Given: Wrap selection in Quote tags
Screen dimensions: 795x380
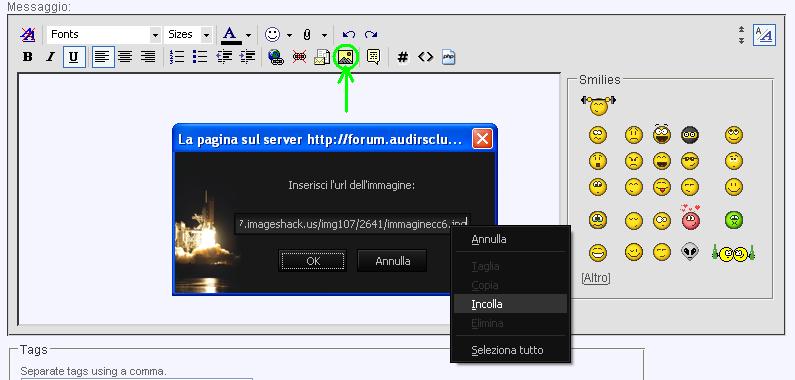Looking at the screenshot, I should 373,57.
